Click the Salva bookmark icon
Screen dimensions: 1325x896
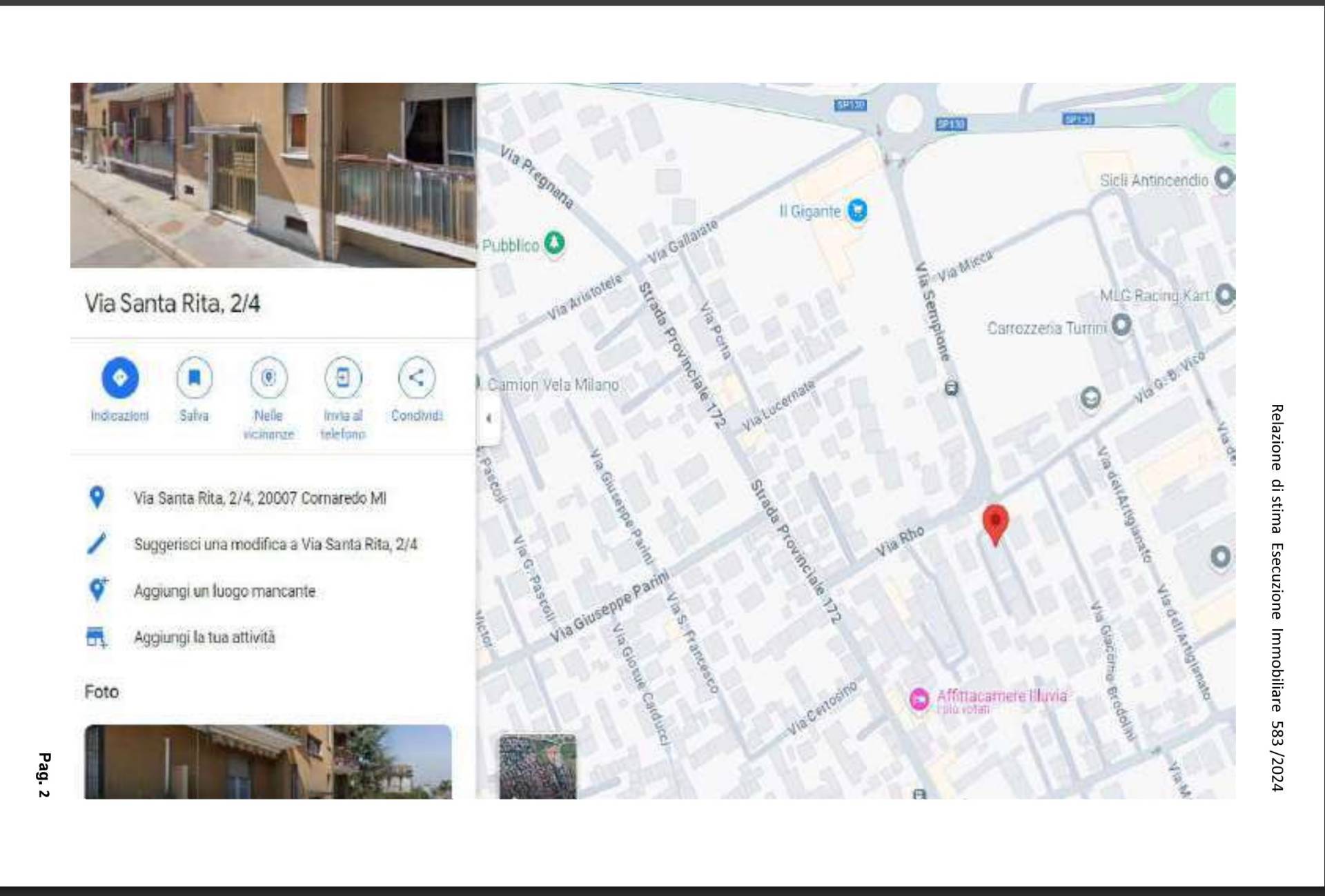pyautogui.click(x=194, y=377)
